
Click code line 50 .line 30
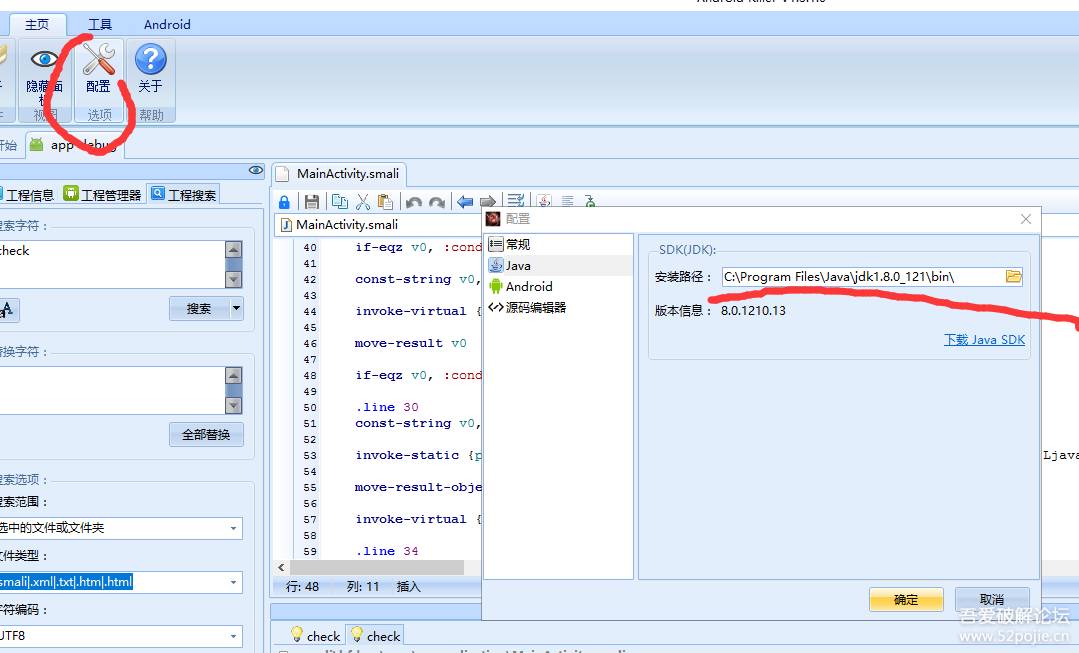click(387, 407)
